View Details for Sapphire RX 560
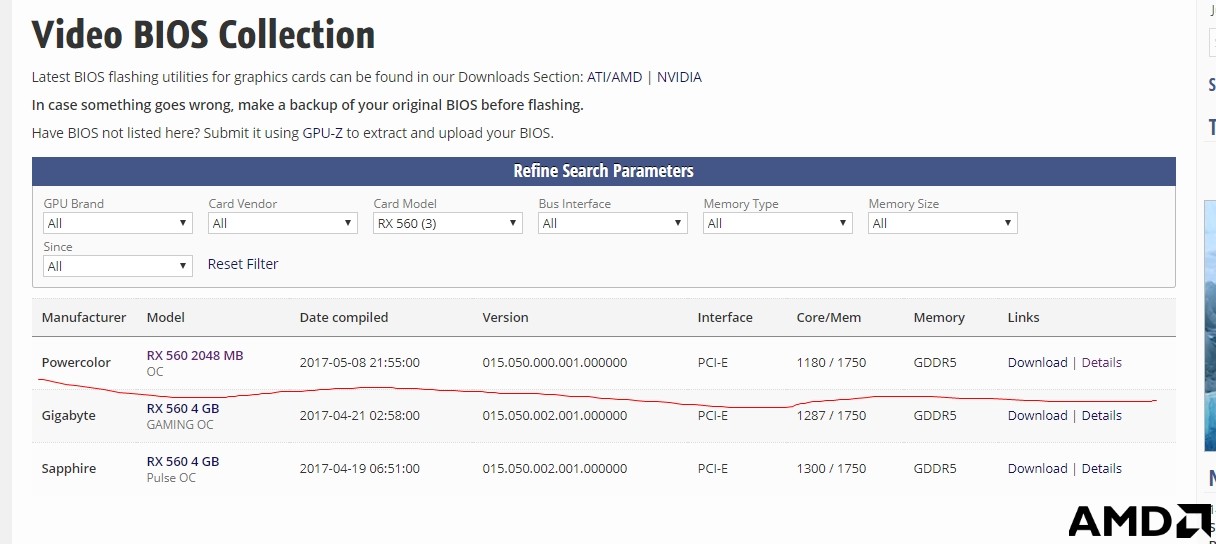Screen dimensions: 1216x544 point(1101,468)
